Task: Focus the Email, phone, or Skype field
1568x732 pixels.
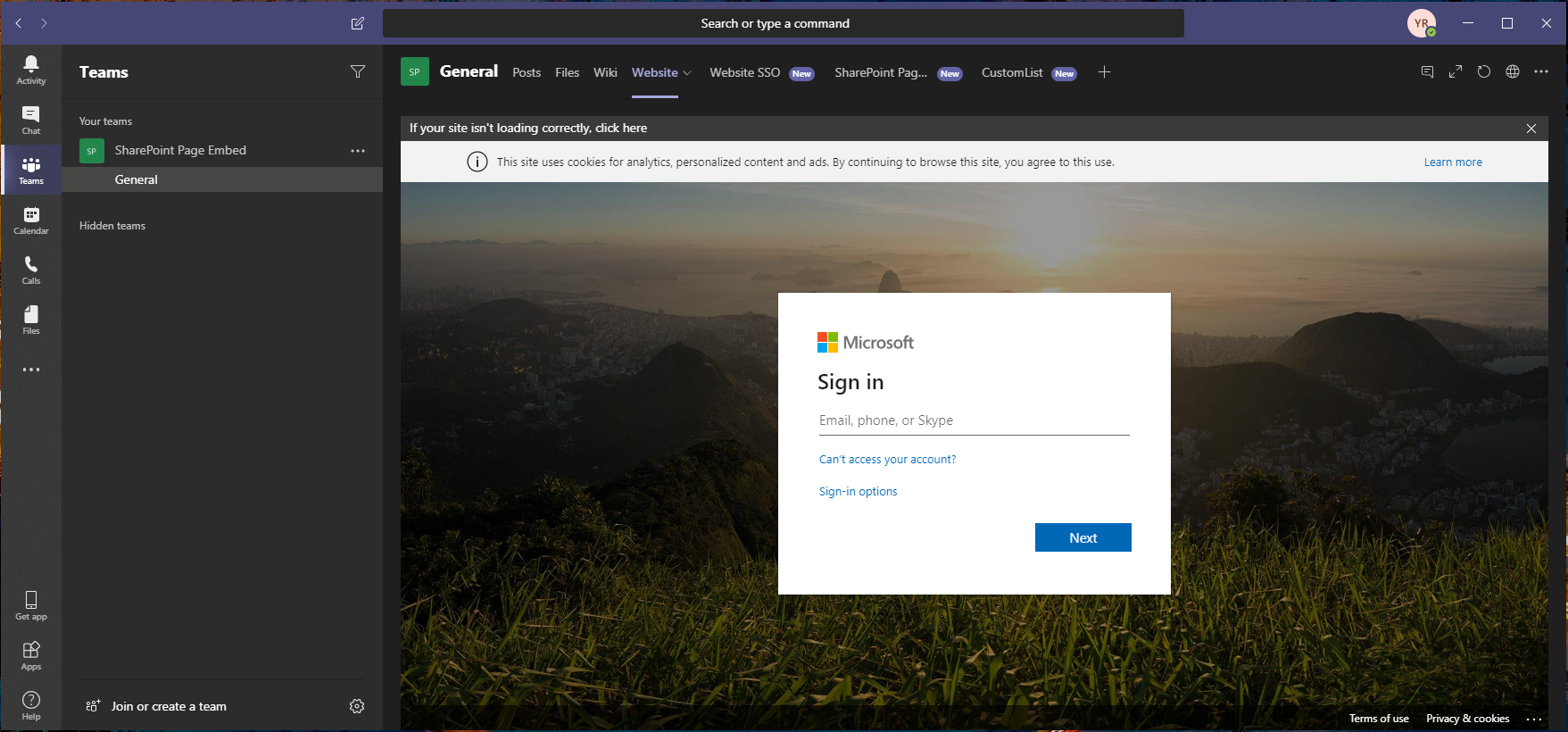Action: (975, 420)
